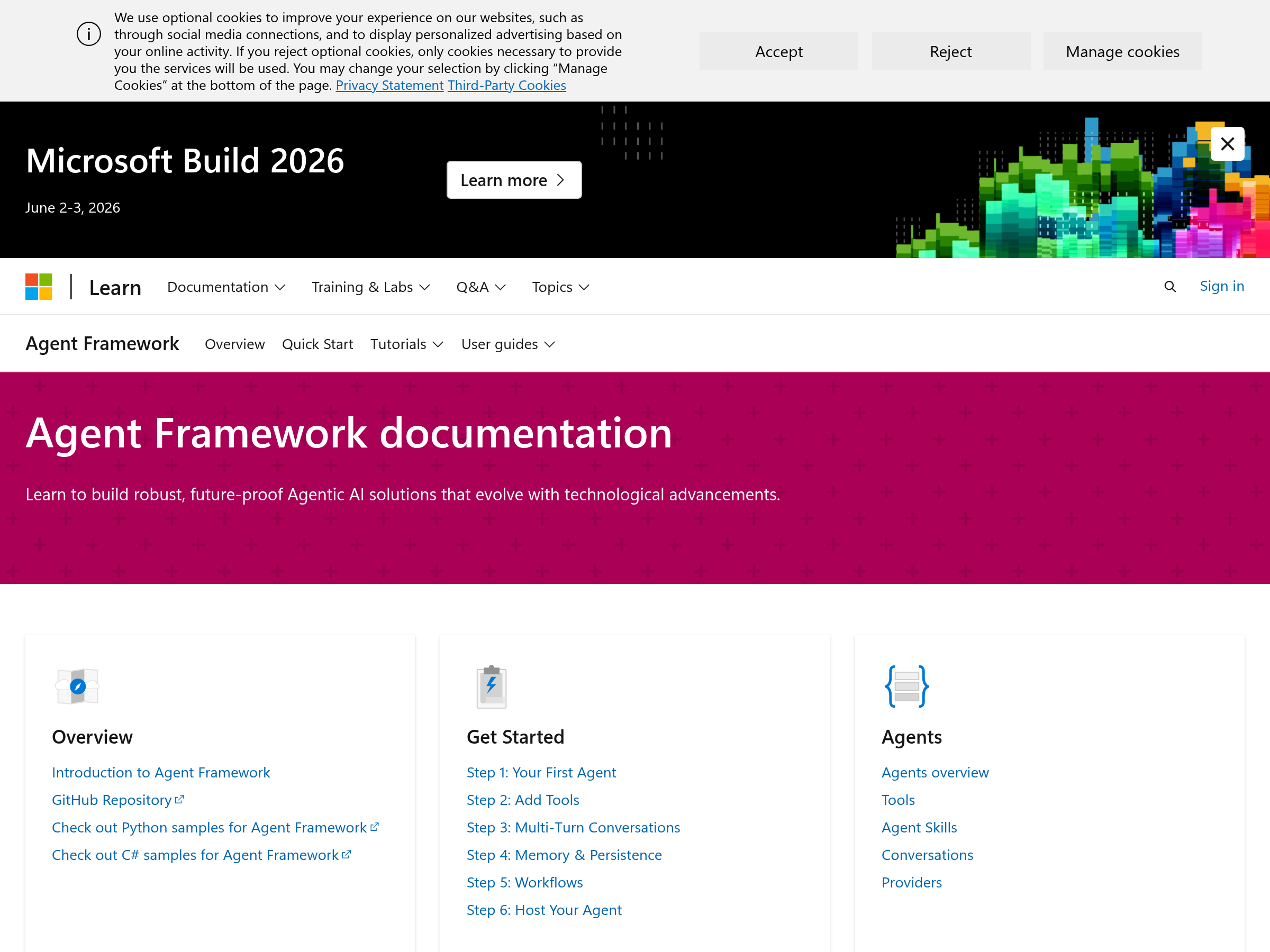This screenshot has width=1270, height=952.
Task: Open C# samples for Agent Framework link
Action: (x=195, y=855)
